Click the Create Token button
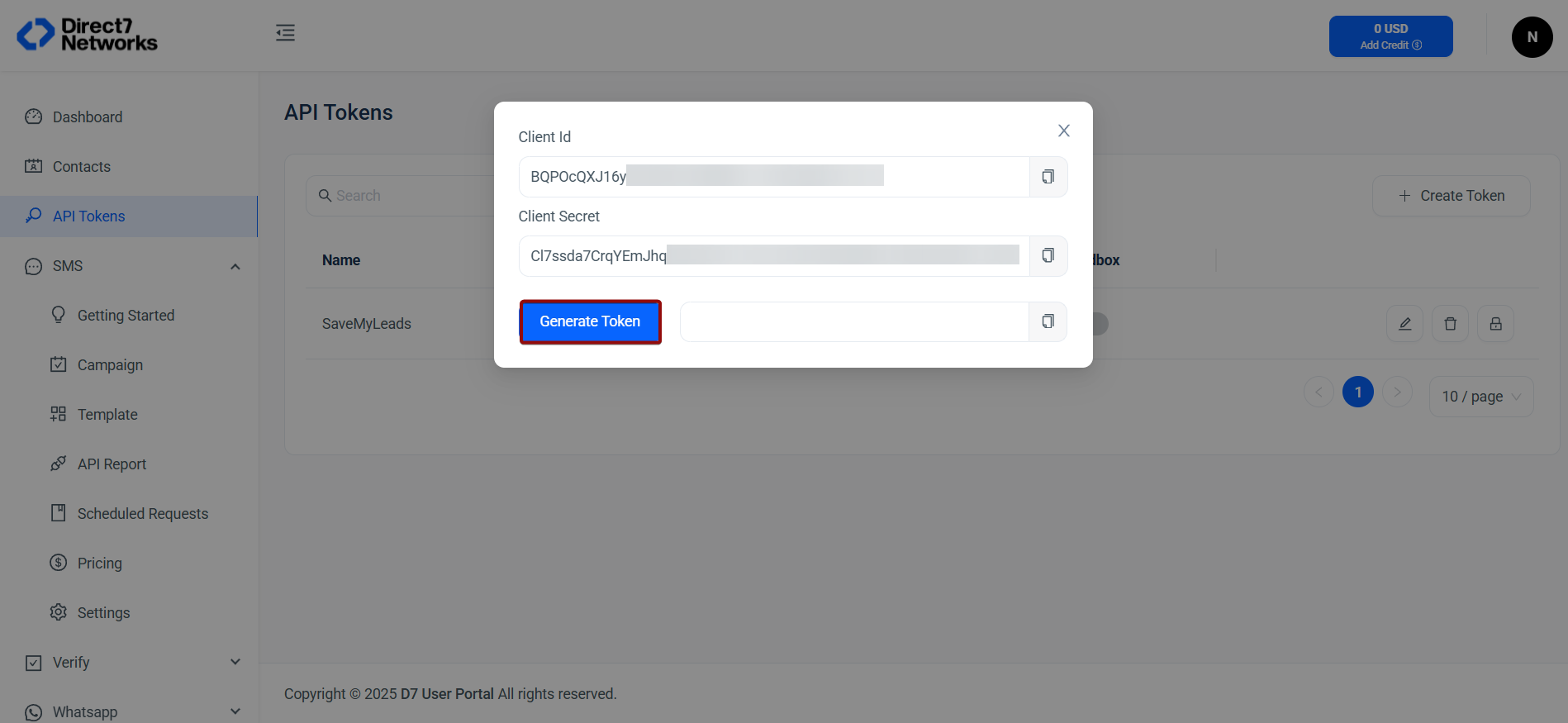Viewport: 1568px width, 723px height. tap(1451, 196)
